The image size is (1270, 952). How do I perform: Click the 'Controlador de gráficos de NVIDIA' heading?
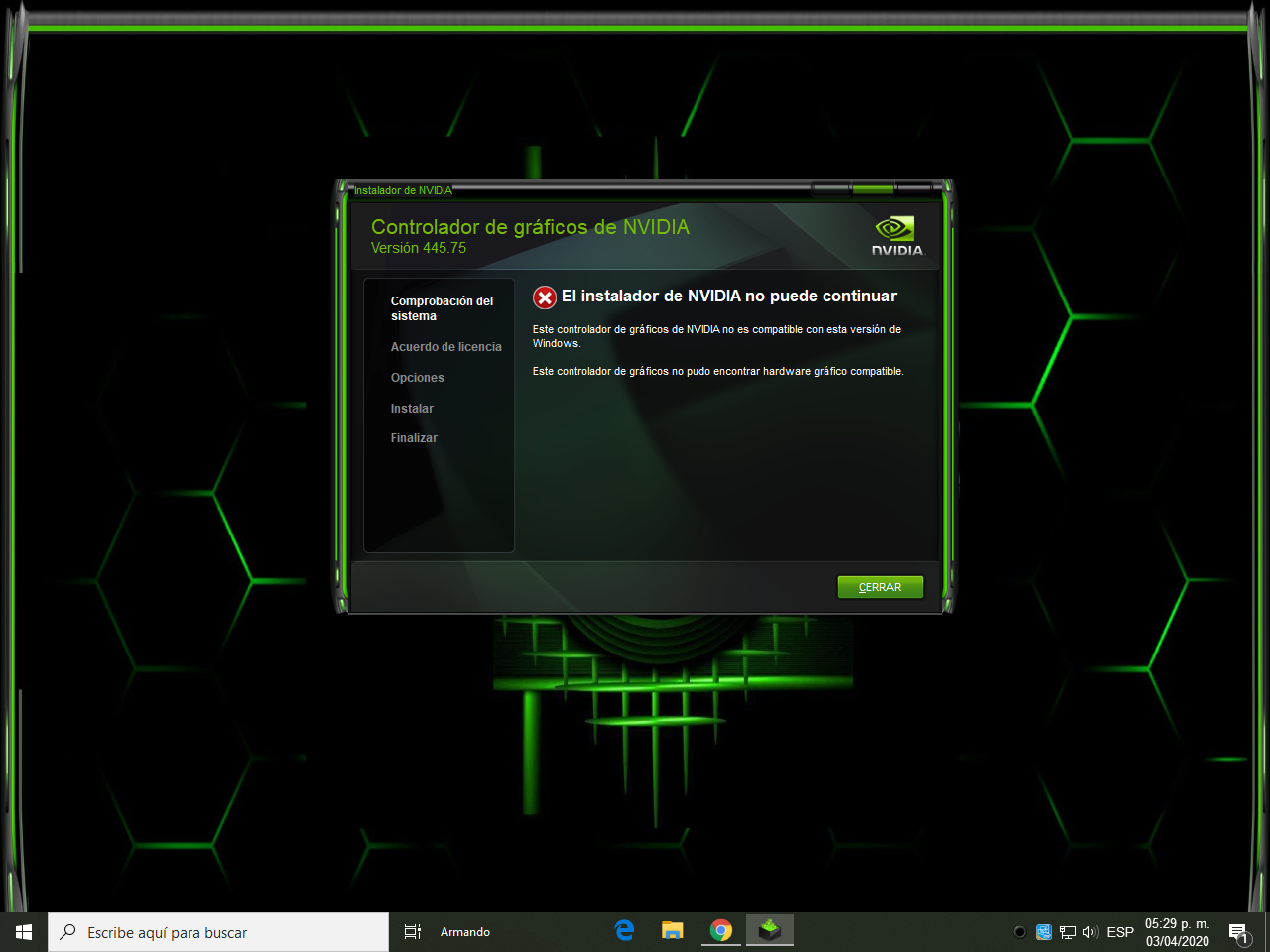pyautogui.click(x=530, y=227)
